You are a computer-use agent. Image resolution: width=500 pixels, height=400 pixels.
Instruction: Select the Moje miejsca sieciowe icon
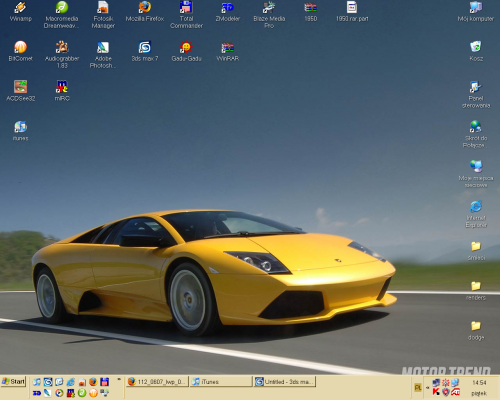click(476, 174)
